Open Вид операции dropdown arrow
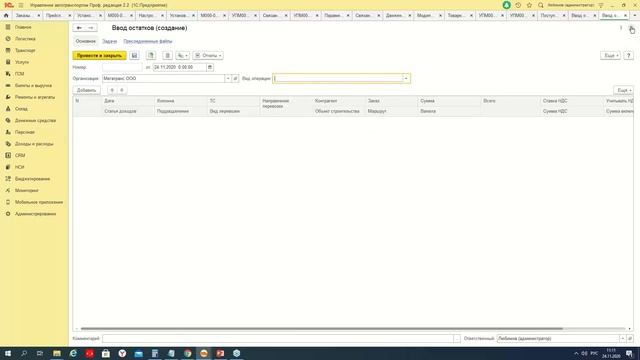640x360 pixels. (x=406, y=78)
